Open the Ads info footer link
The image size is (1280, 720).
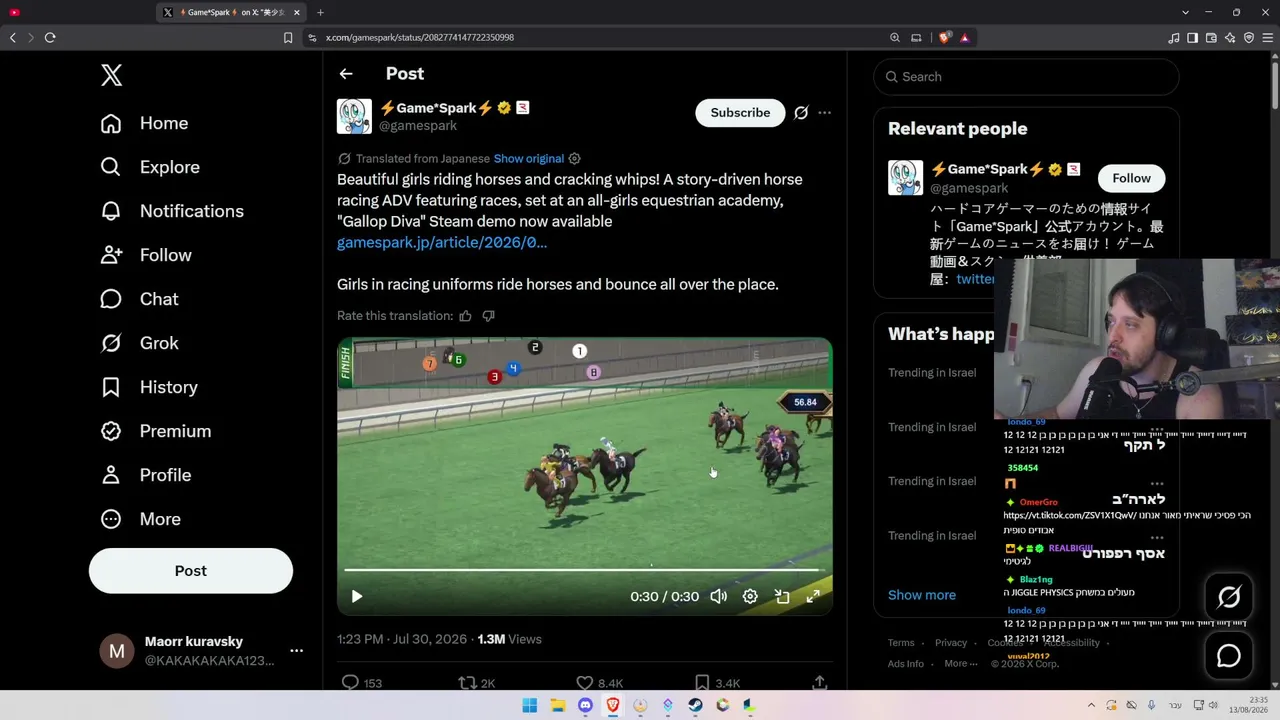pyautogui.click(x=906, y=664)
